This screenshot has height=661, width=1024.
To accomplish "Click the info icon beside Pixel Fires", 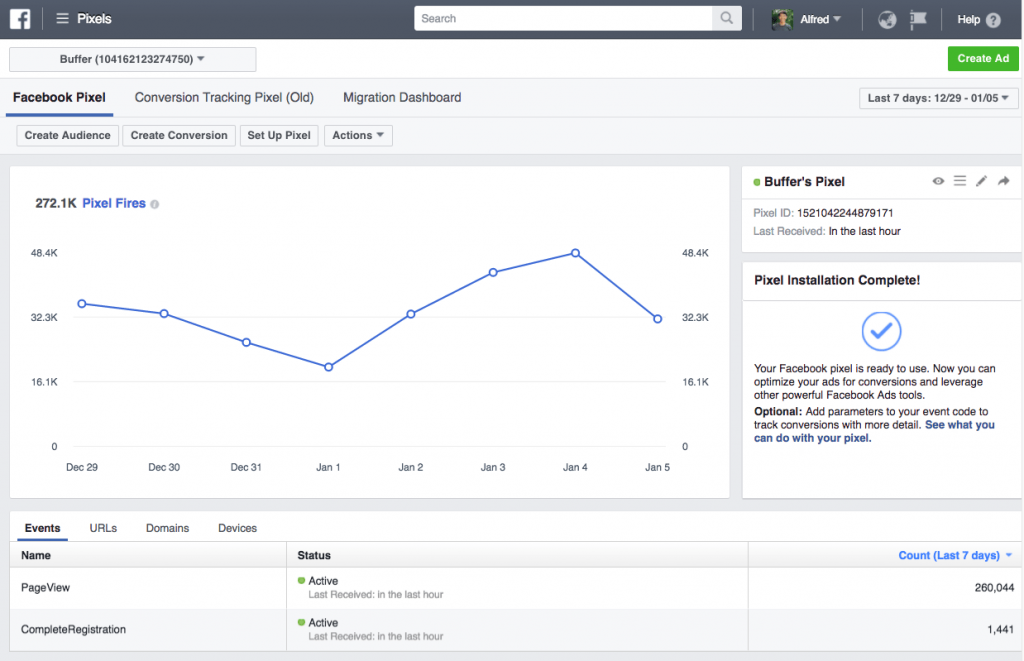I will 154,204.
